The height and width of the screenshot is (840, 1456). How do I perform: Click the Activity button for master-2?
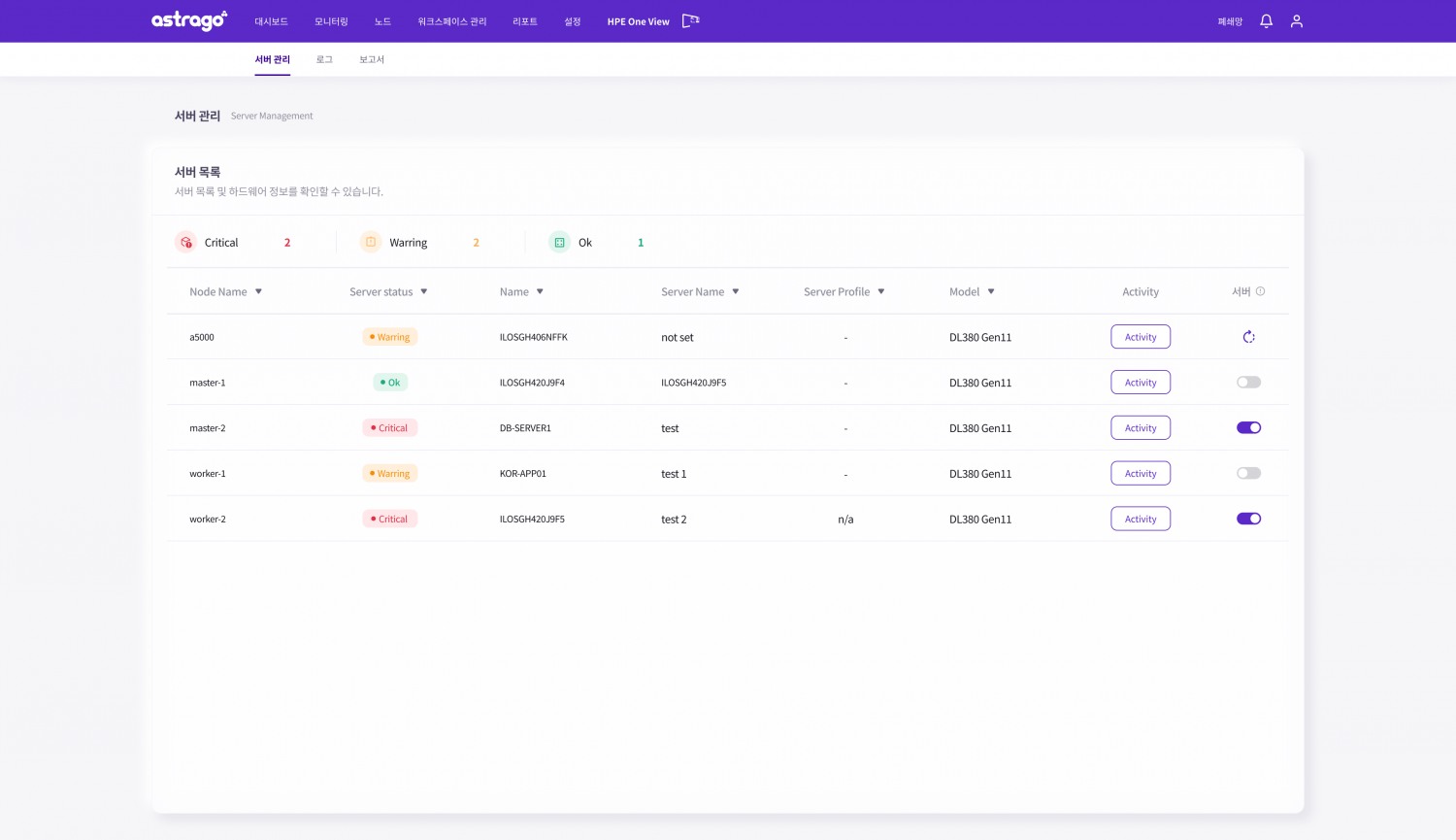click(x=1141, y=428)
